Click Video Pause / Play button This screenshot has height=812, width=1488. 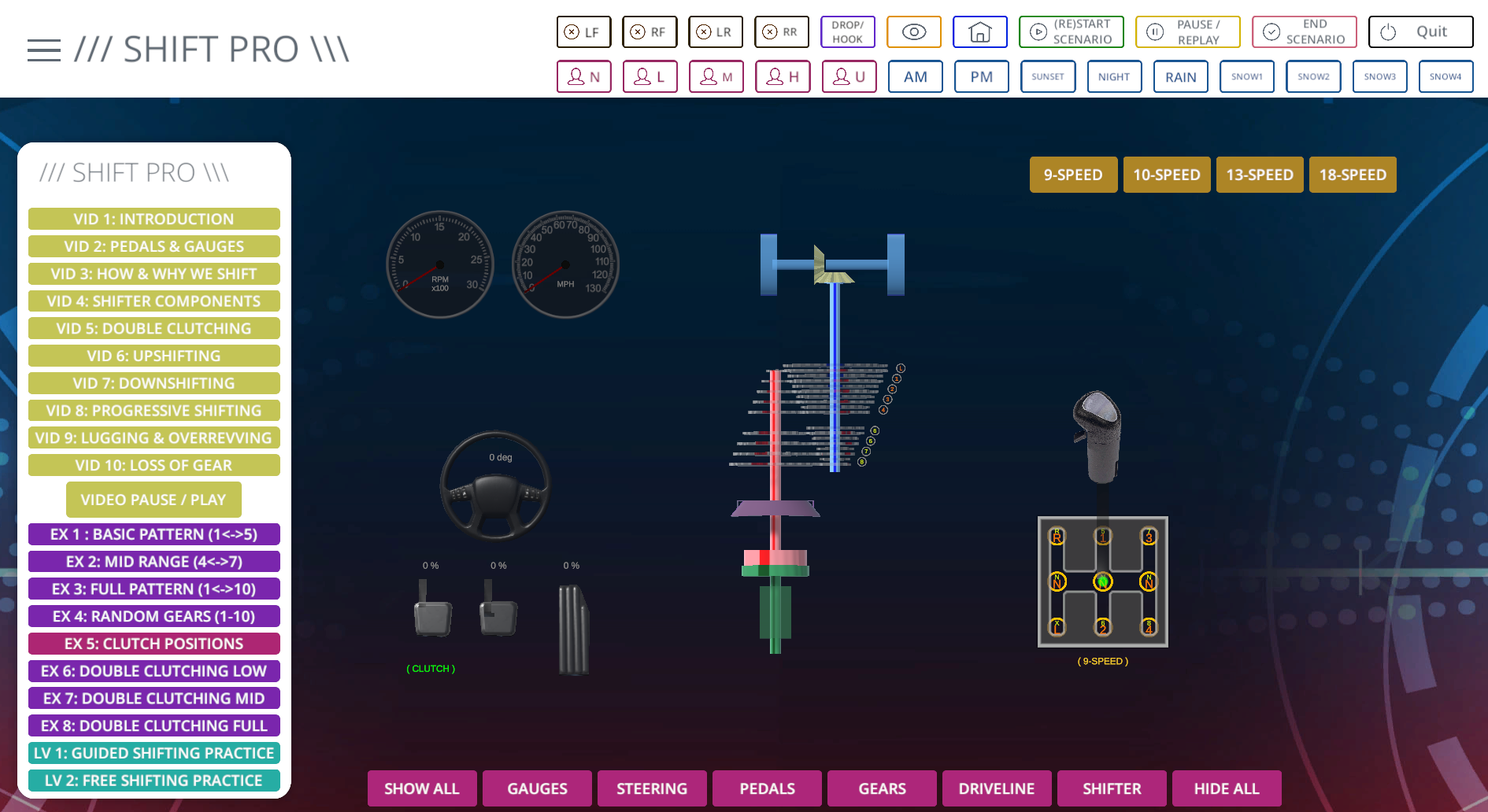pyautogui.click(x=154, y=500)
